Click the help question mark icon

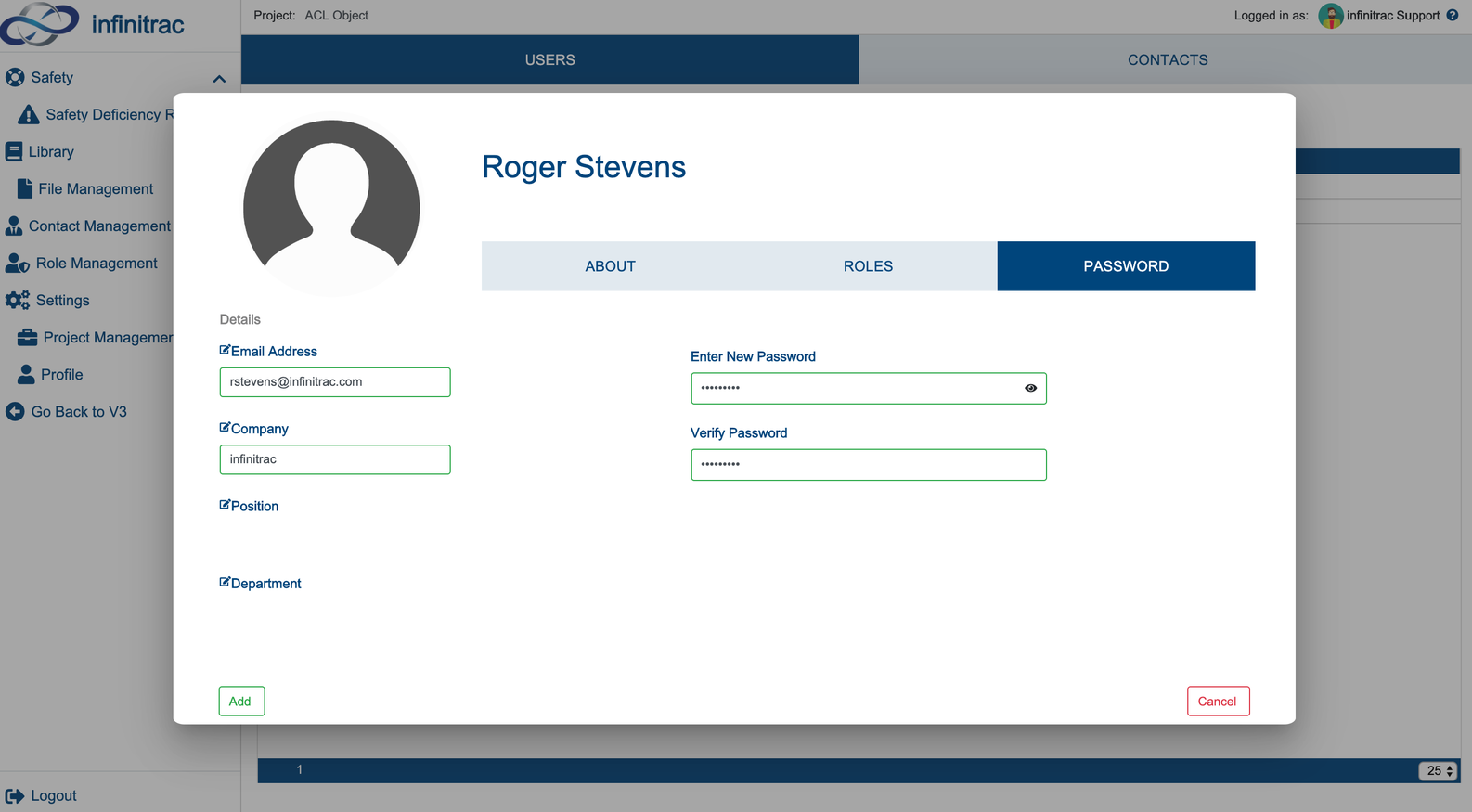pyautogui.click(x=1453, y=15)
